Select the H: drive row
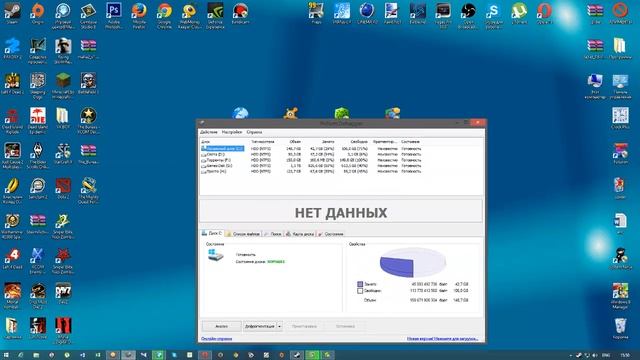Viewport: 640px width, 360px height. click(311, 171)
